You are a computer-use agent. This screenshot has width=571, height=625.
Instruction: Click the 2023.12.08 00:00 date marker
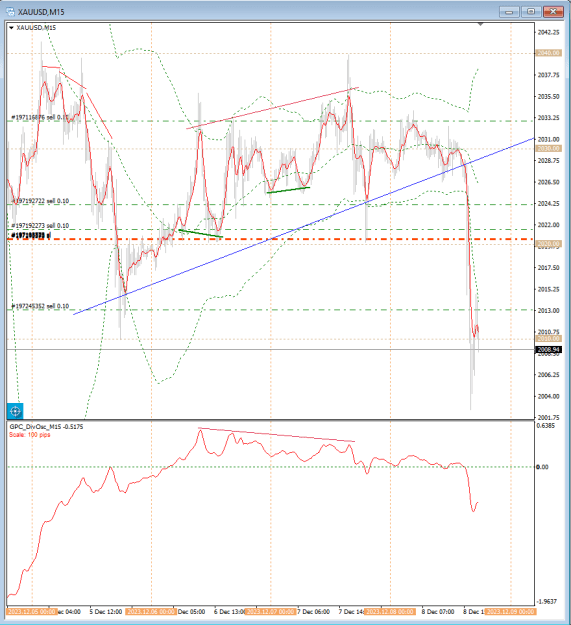pos(390,611)
